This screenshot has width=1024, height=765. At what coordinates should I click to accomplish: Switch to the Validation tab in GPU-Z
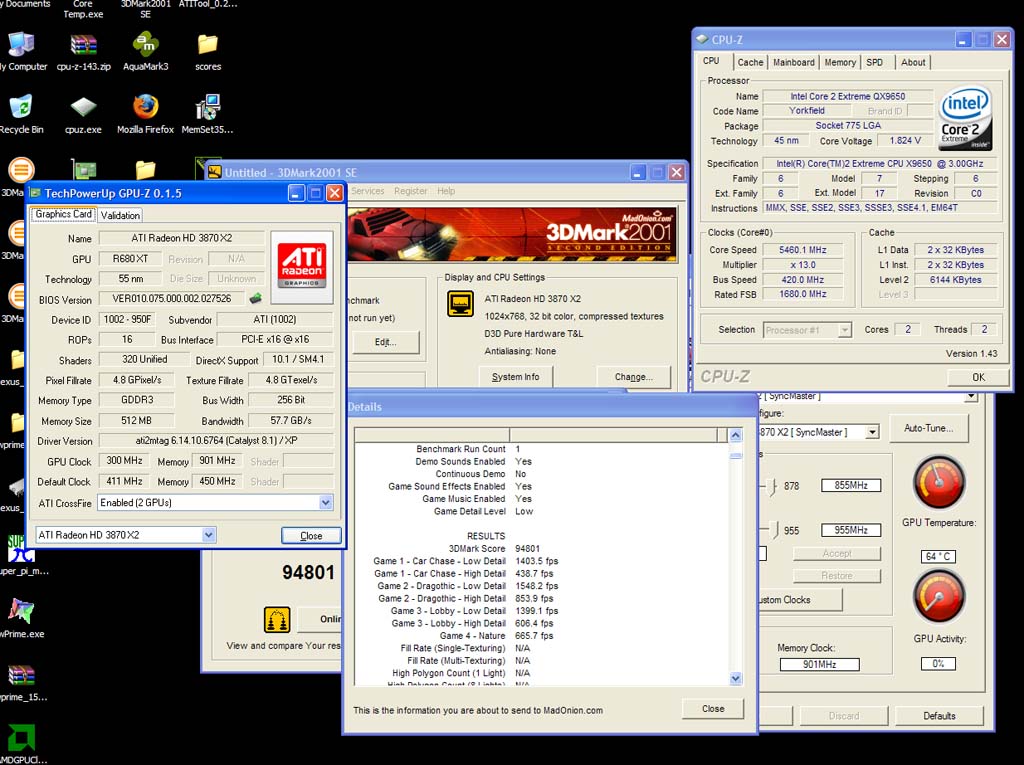(120, 215)
